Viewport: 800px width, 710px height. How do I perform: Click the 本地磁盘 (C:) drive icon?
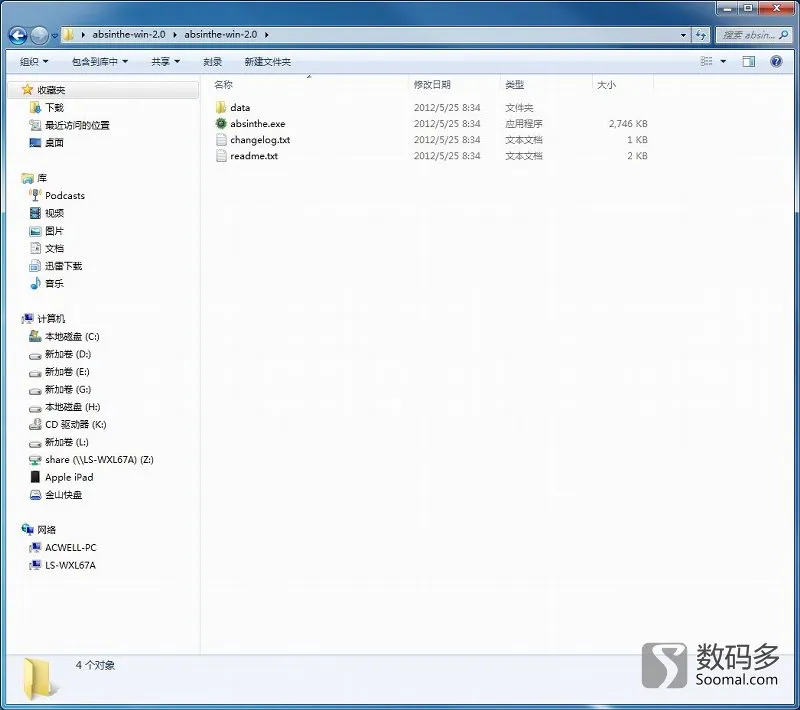35,336
